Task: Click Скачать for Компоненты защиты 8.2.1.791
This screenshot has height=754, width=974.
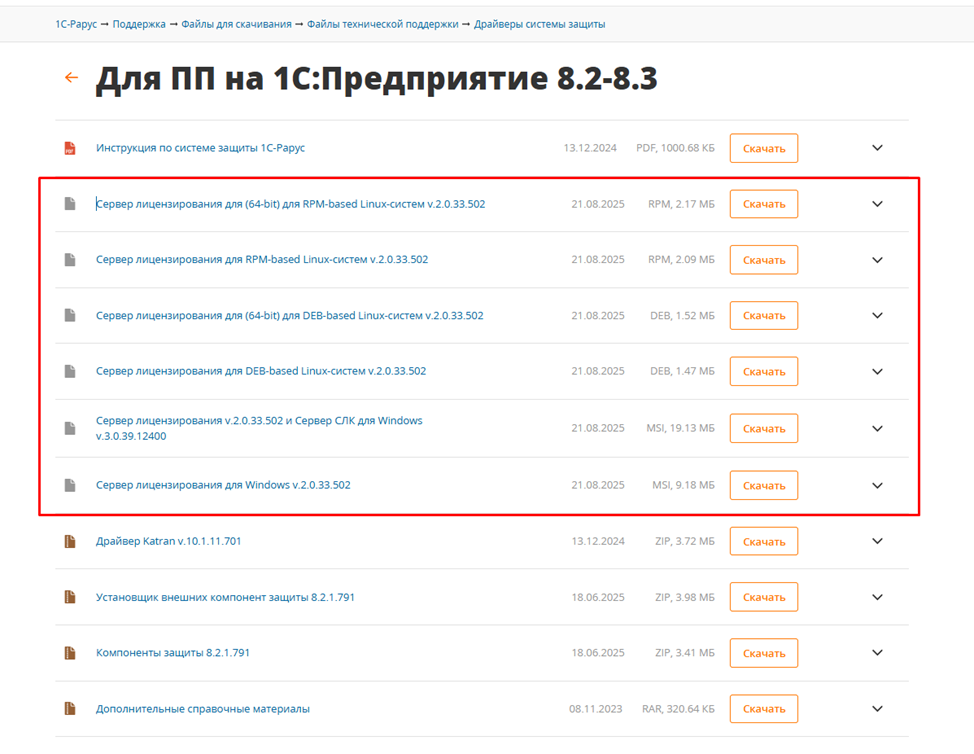Action: coord(764,653)
